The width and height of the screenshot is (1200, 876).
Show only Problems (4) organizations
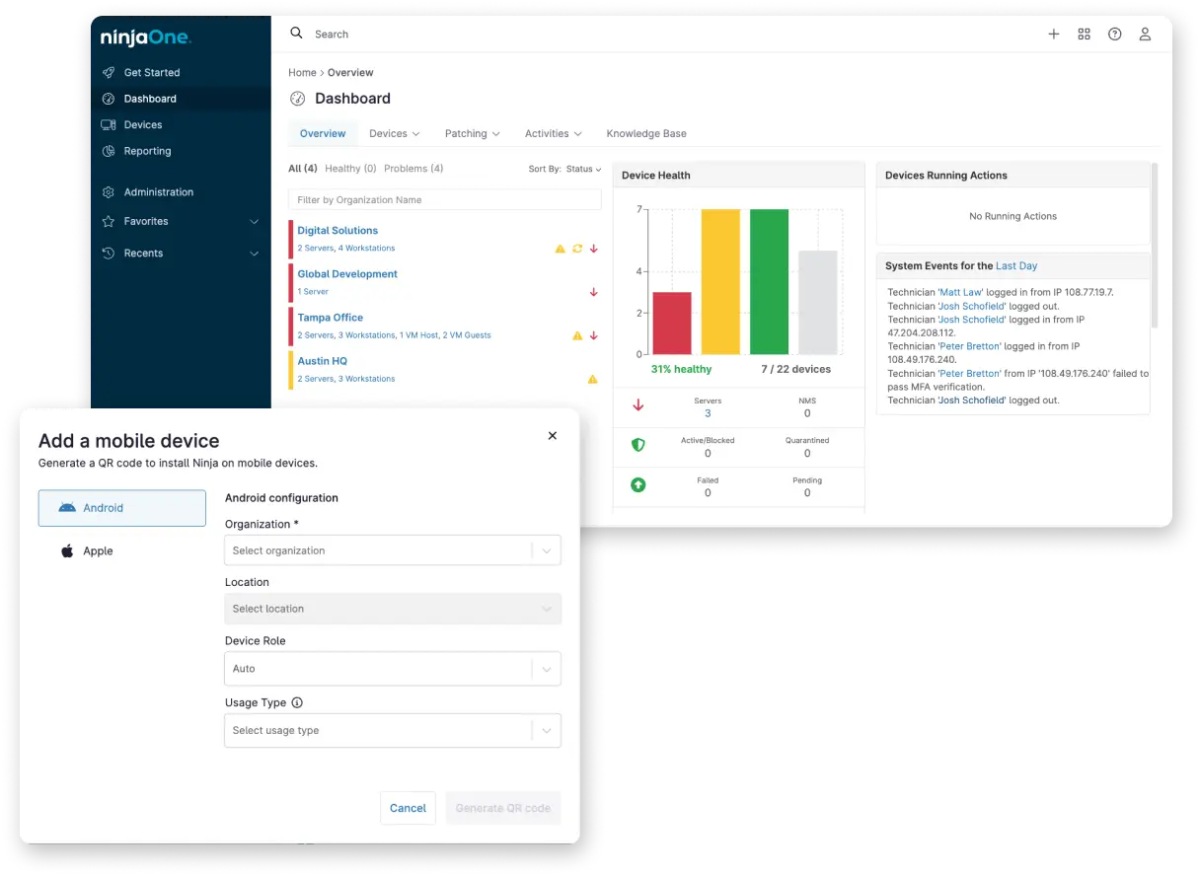(413, 169)
